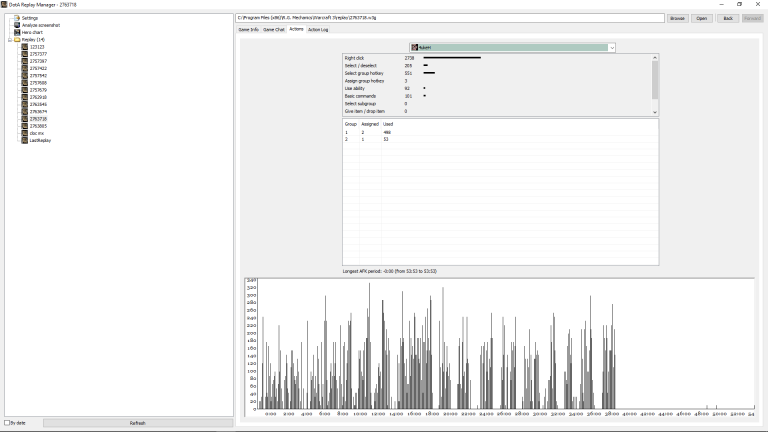Click the Refresh button
The width and height of the screenshot is (768, 432).
pos(138,423)
